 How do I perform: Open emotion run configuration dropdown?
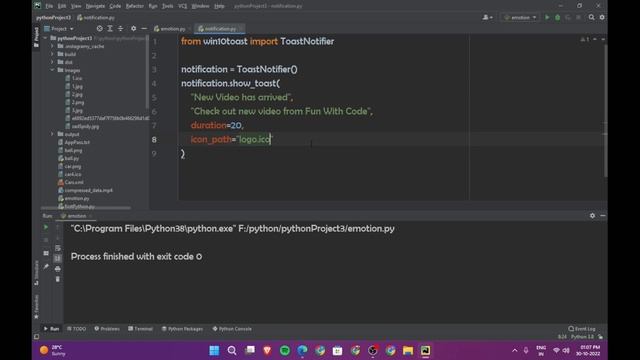(520, 18)
